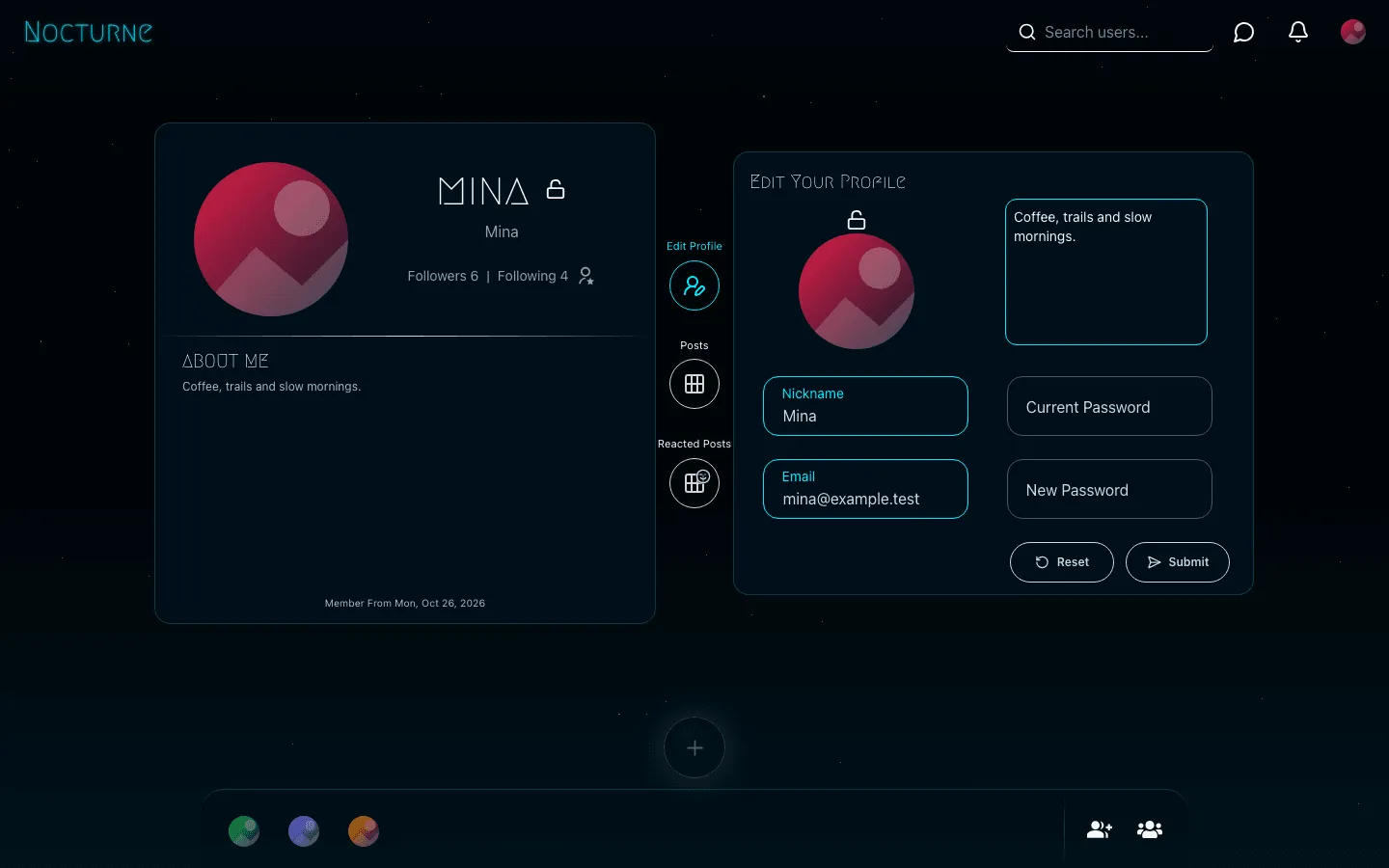
Task: Open close friends icon beside Following
Action: tap(586, 276)
